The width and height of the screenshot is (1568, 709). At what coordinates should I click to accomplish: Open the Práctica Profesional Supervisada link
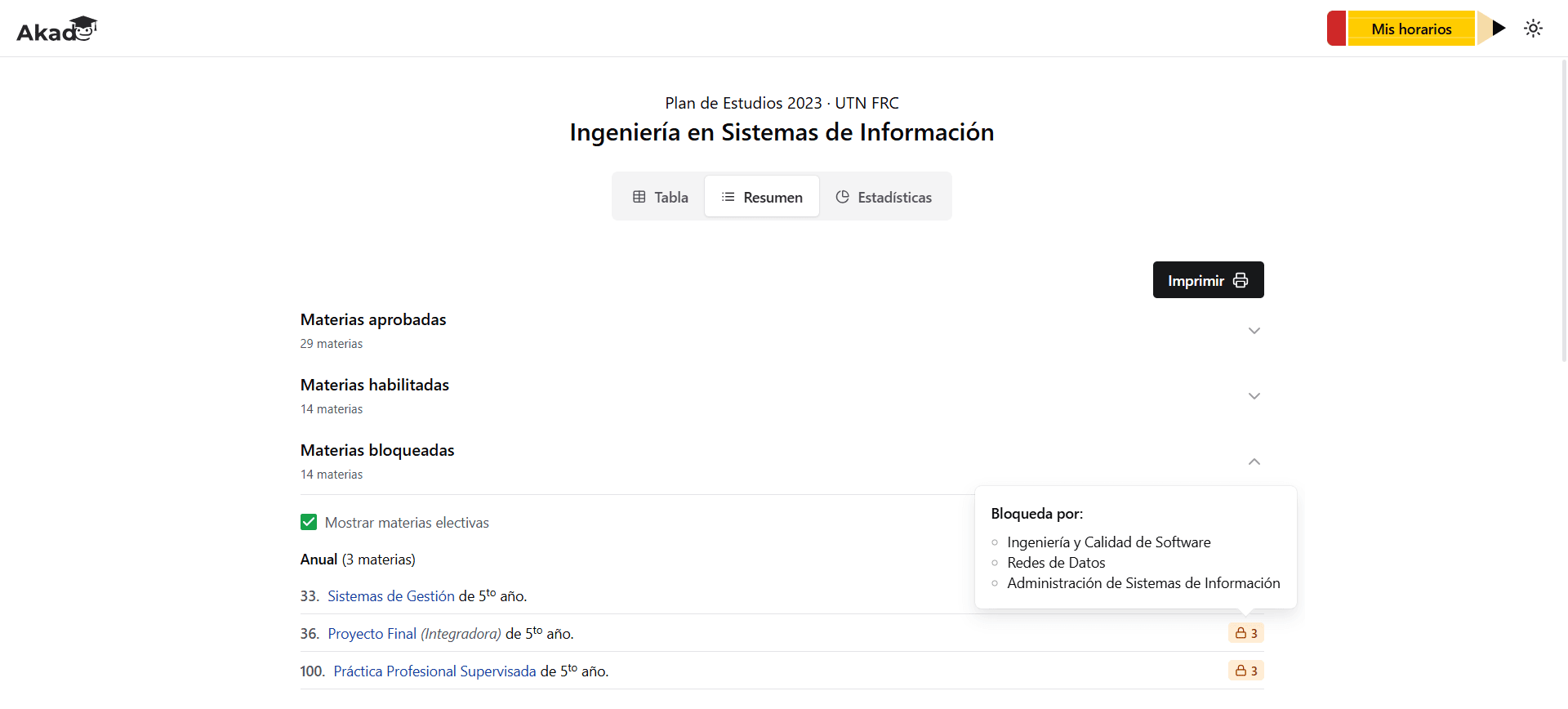pyautogui.click(x=434, y=671)
